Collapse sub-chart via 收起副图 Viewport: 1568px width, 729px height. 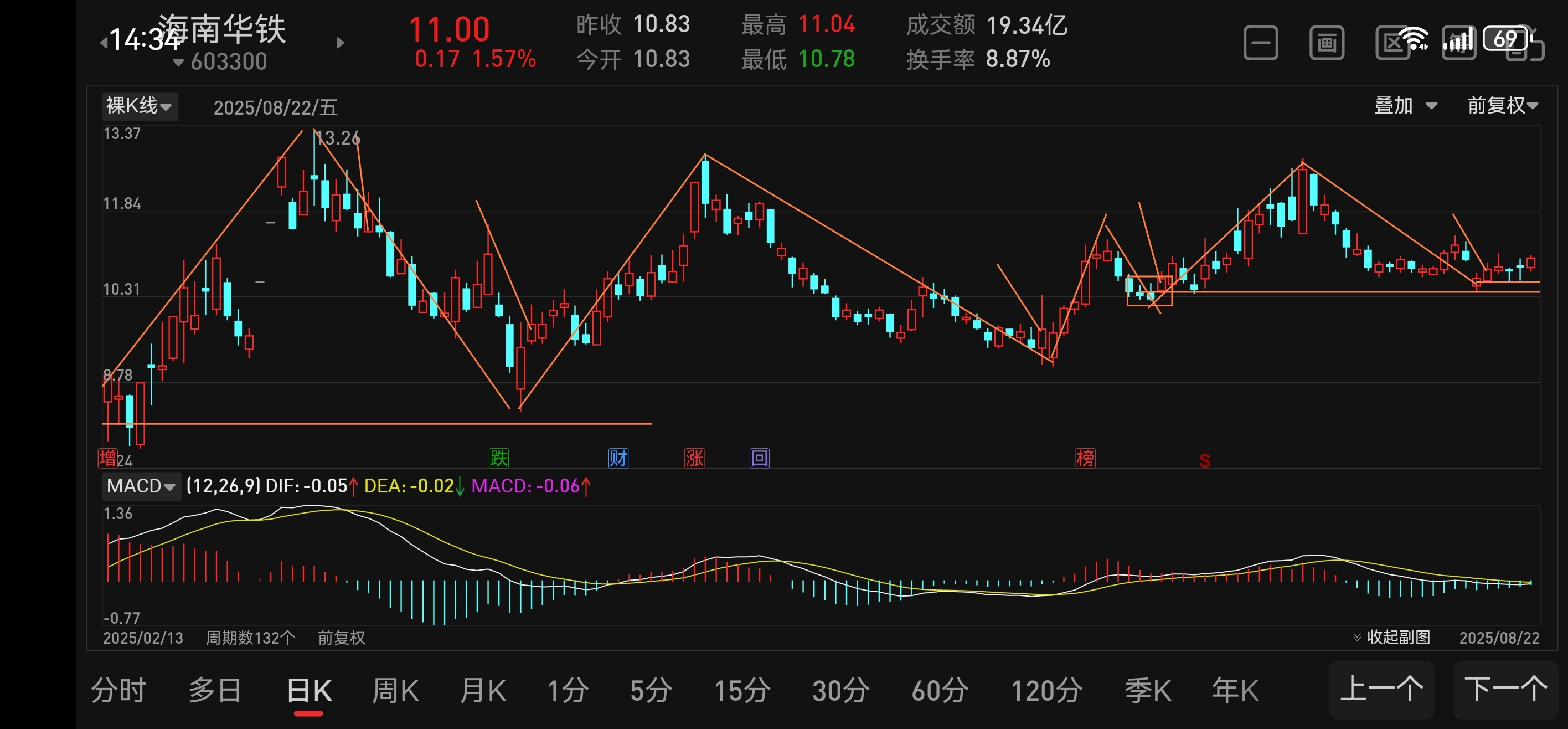click(x=1391, y=637)
